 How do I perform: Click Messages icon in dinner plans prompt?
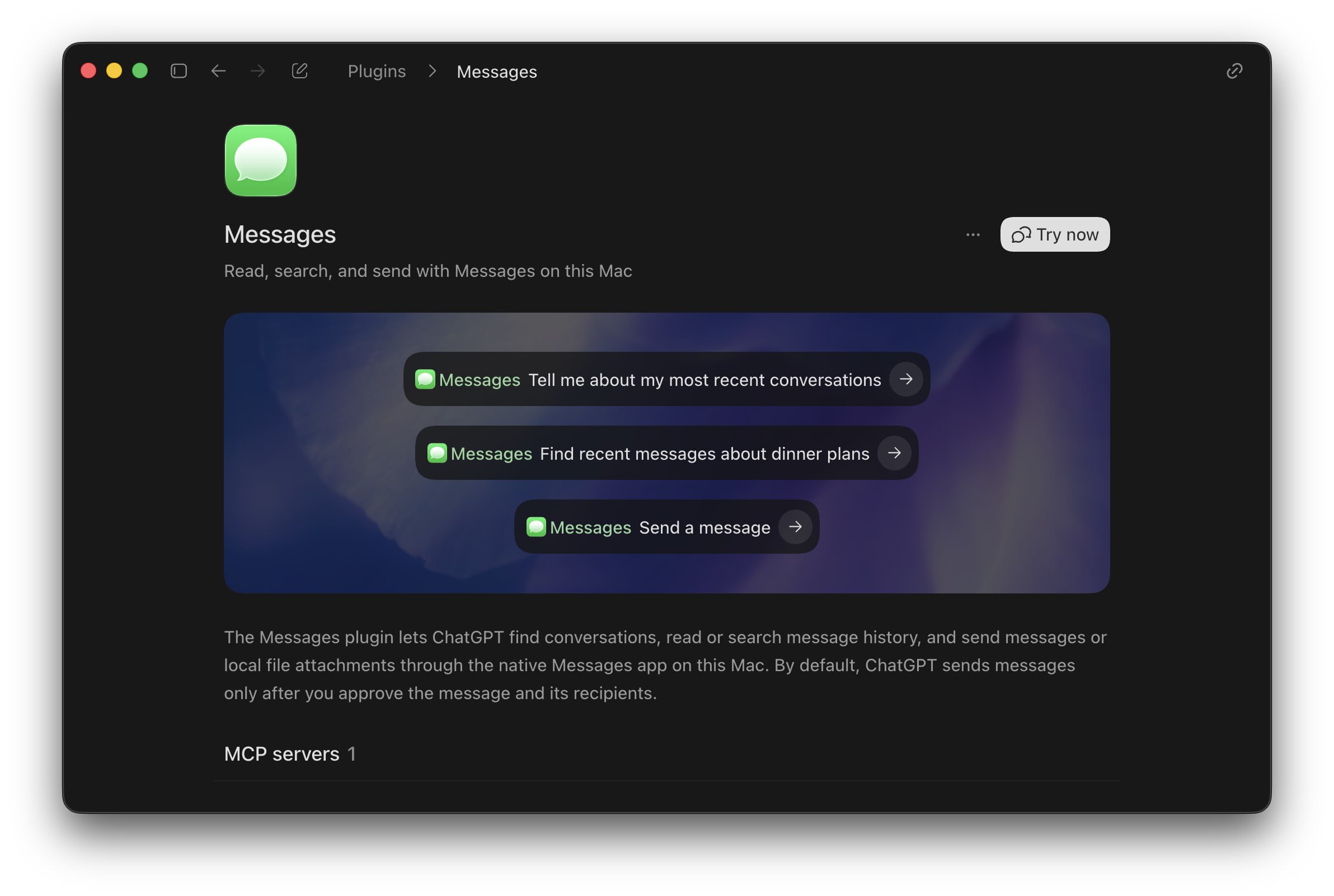pos(436,453)
